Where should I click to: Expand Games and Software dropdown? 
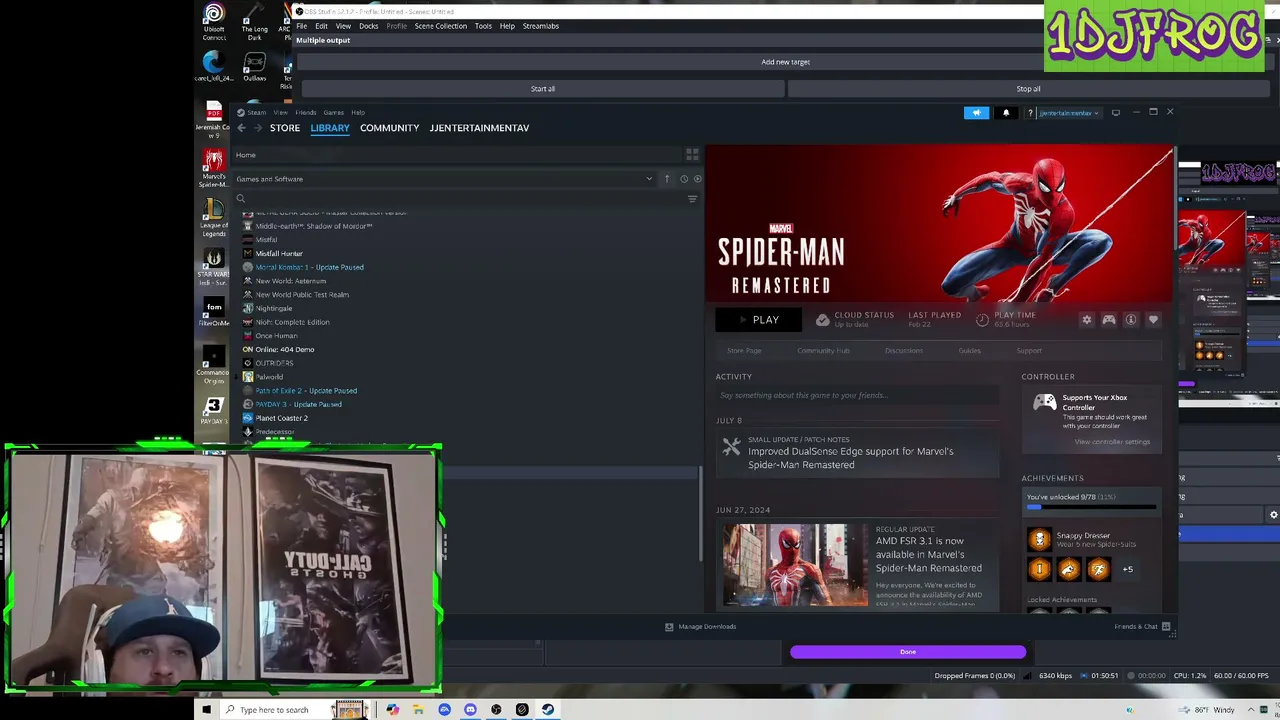pyautogui.click(x=649, y=179)
